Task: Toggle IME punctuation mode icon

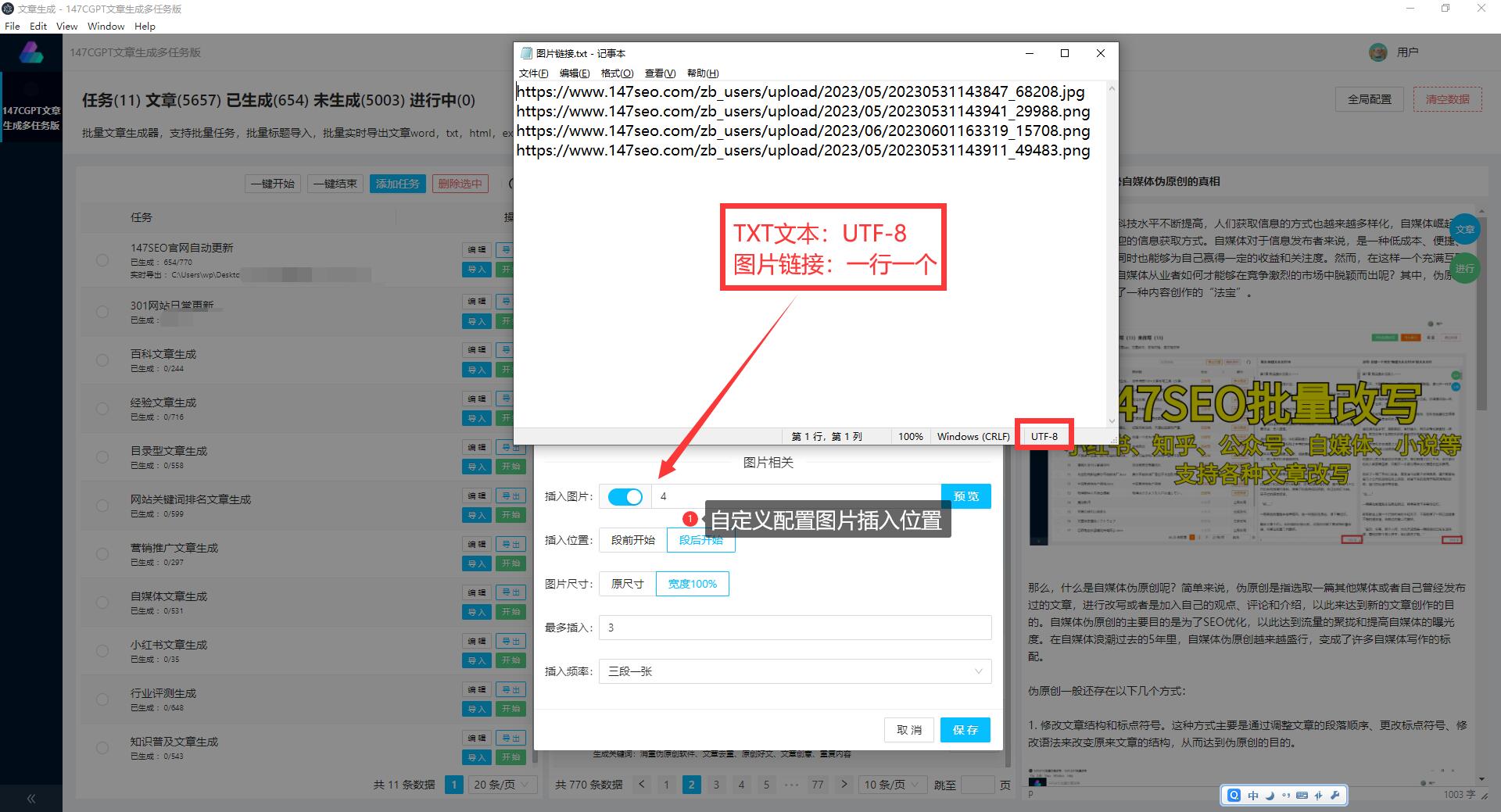Action: tap(1286, 796)
